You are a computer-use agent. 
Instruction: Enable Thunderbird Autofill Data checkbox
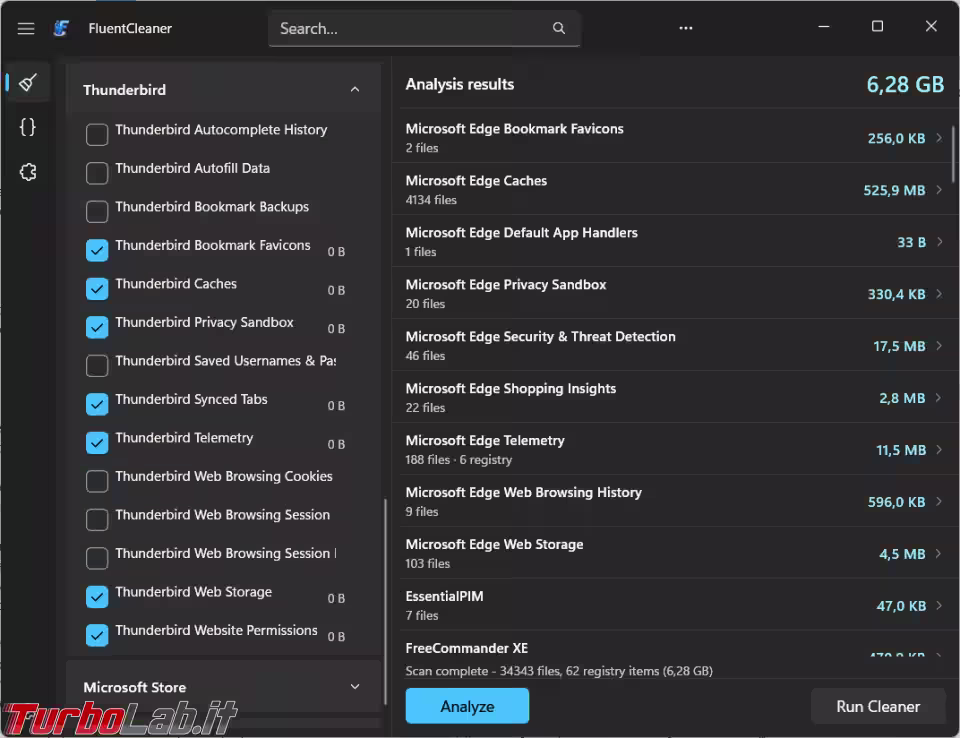97,173
